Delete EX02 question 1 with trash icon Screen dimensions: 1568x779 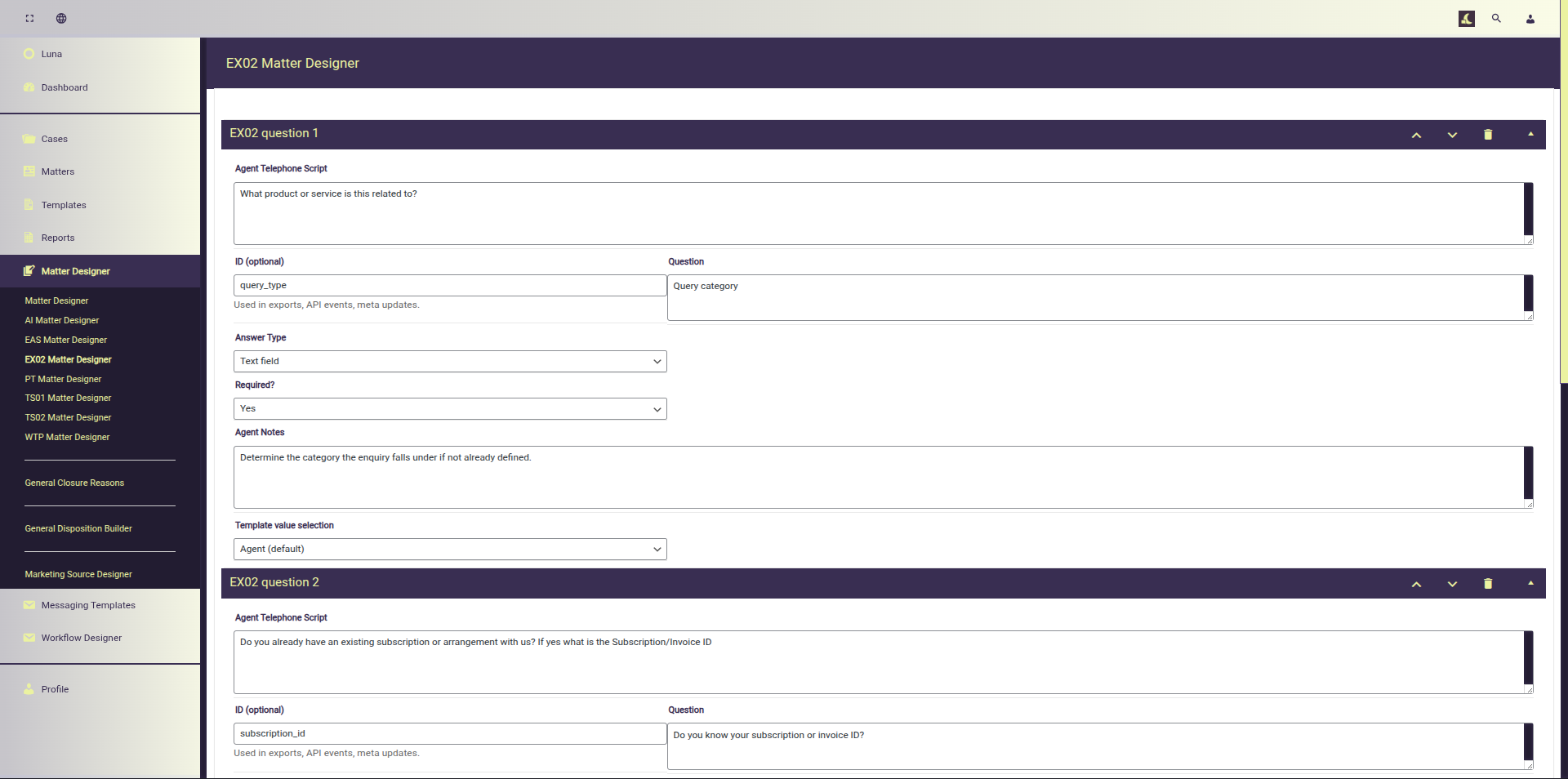point(1487,135)
